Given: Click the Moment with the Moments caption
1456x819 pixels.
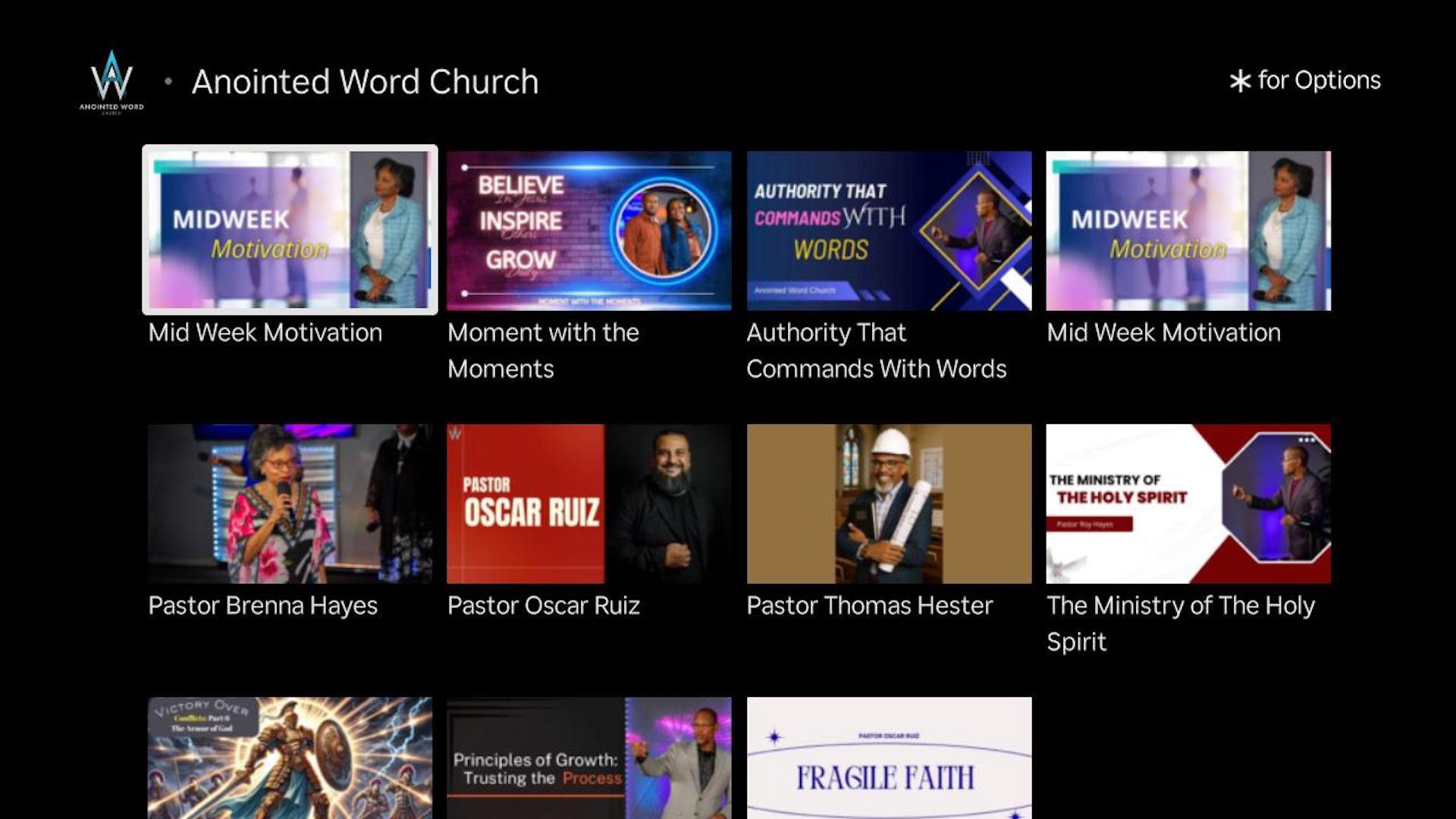Looking at the screenshot, I should [x=543, y=350].
